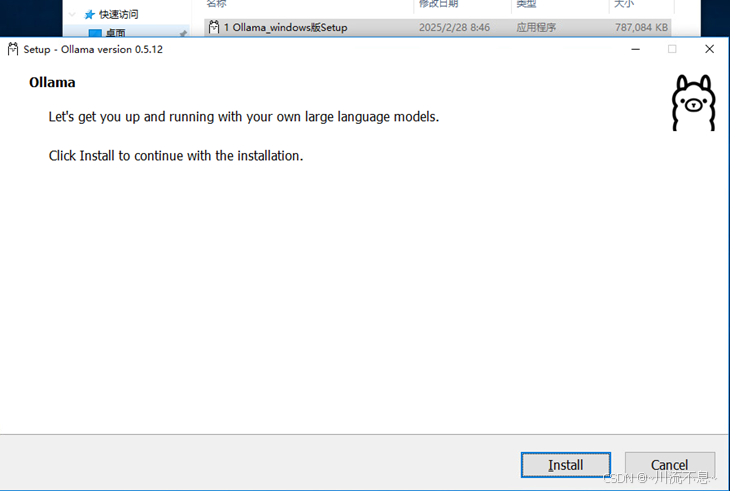Click the Install button
This screenshot has width=730, height=491.
566,464
